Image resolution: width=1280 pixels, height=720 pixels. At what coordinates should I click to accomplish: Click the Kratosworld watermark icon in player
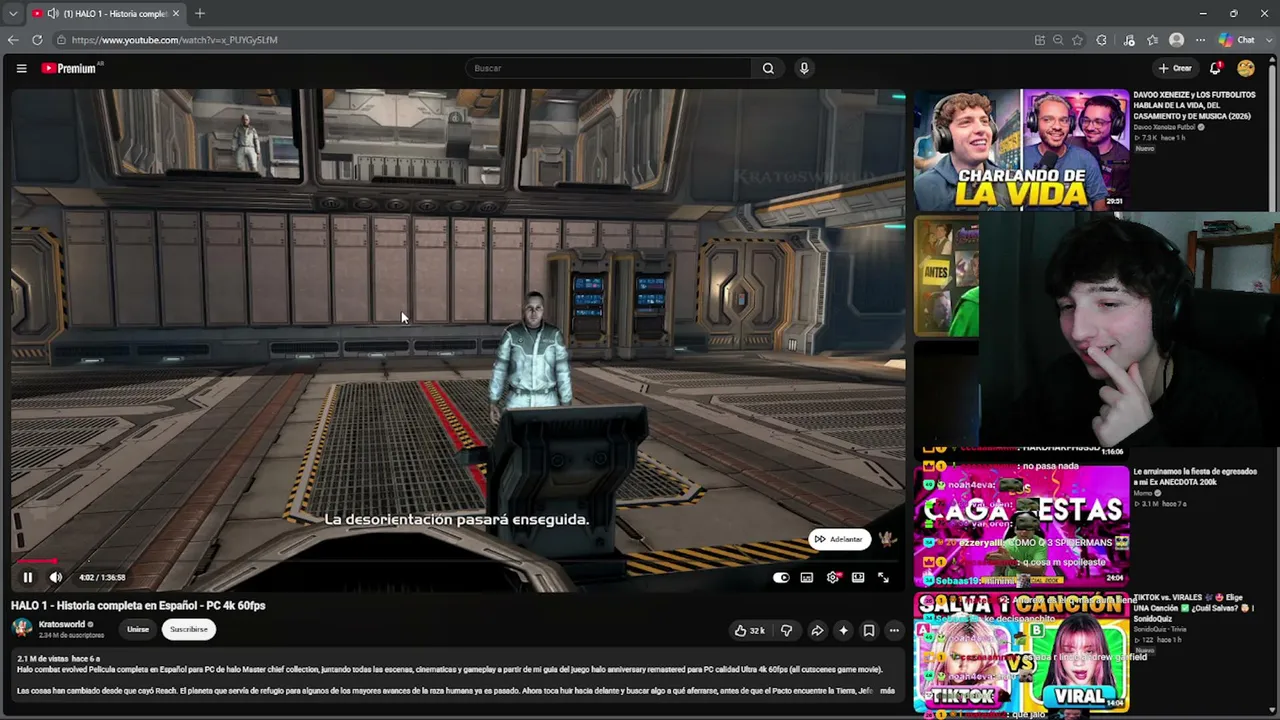pyautogui.click(x=887, y=540)
